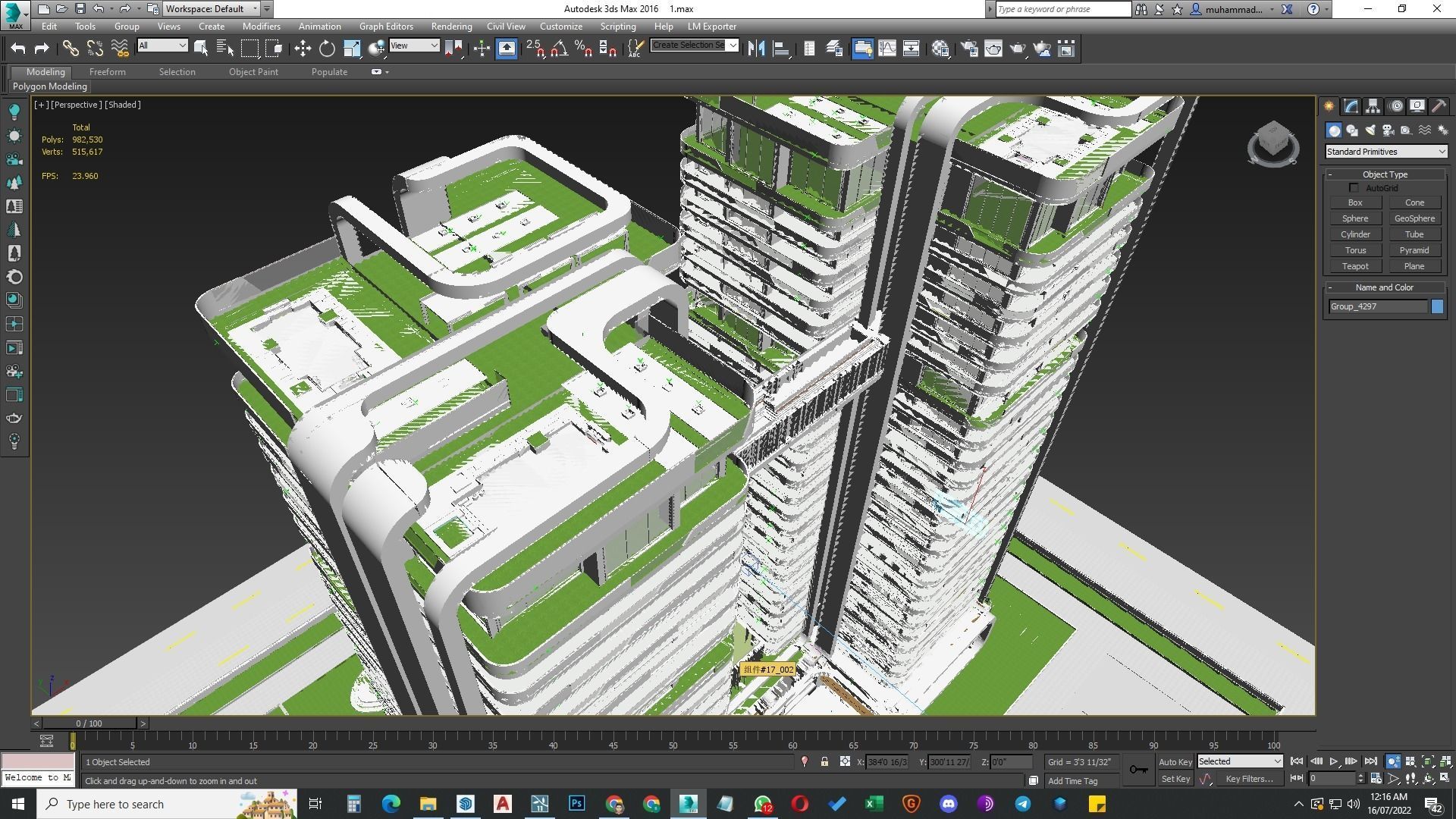Image resolution: width=1456 pixels, height=819 pixels.
Task: Click the Sphere primitive button
Action: [1355, 218]
